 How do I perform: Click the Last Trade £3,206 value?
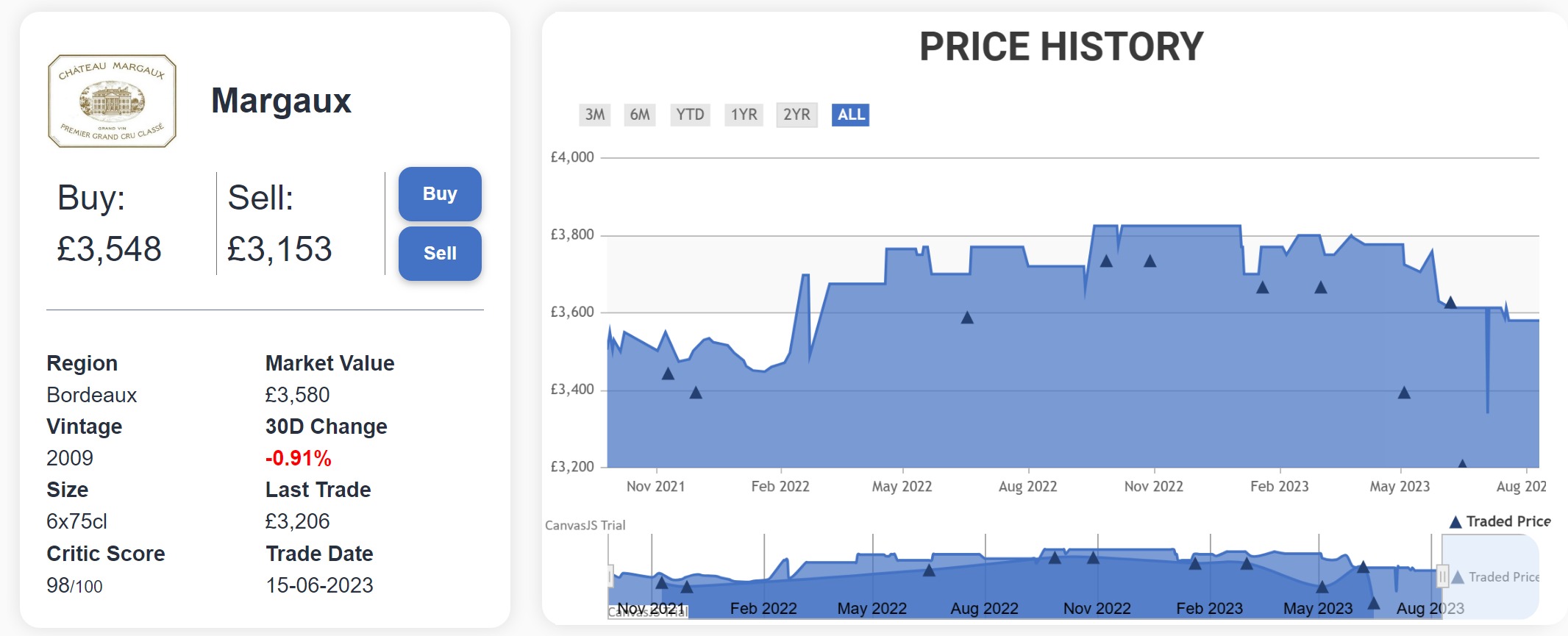297,521
